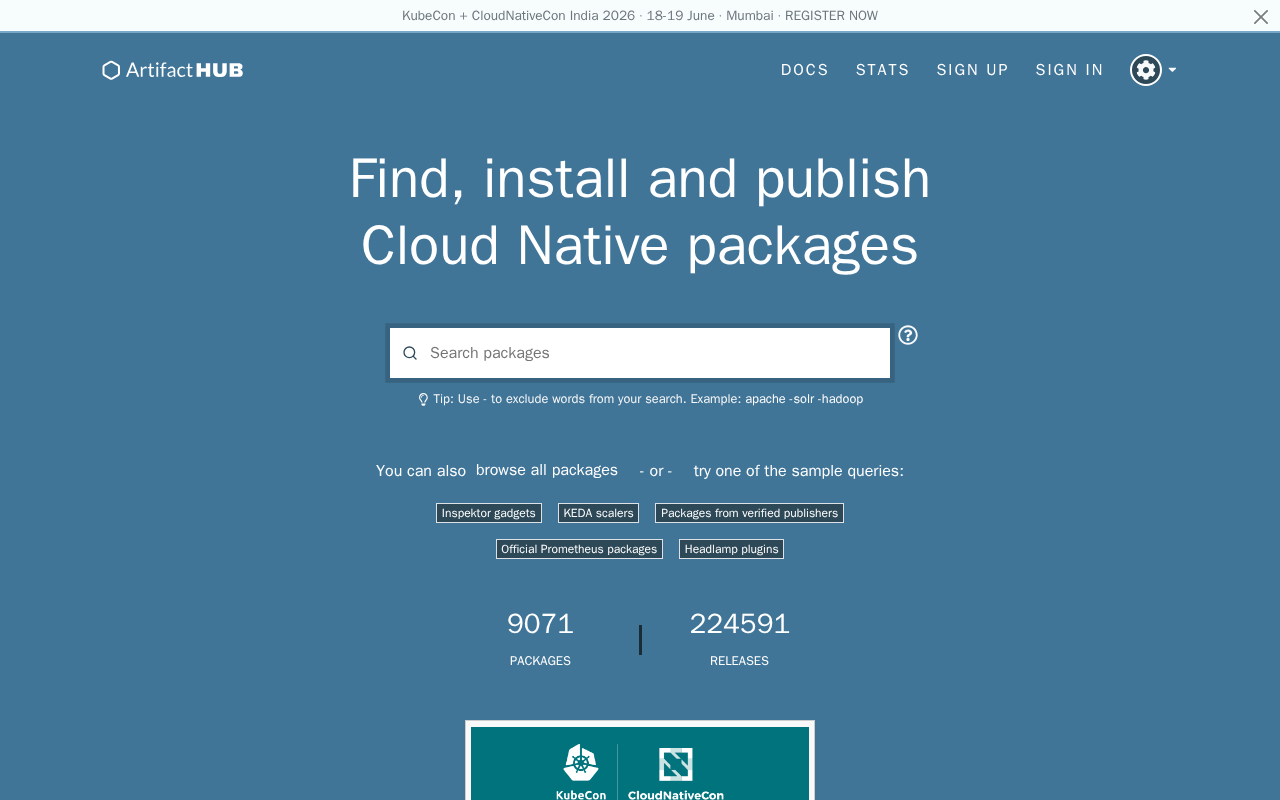Click the KubeCon CloudNativeCon banner image
Image resolution: width=1280 pixels, height=800 pixels.
[x=640, y=762]
